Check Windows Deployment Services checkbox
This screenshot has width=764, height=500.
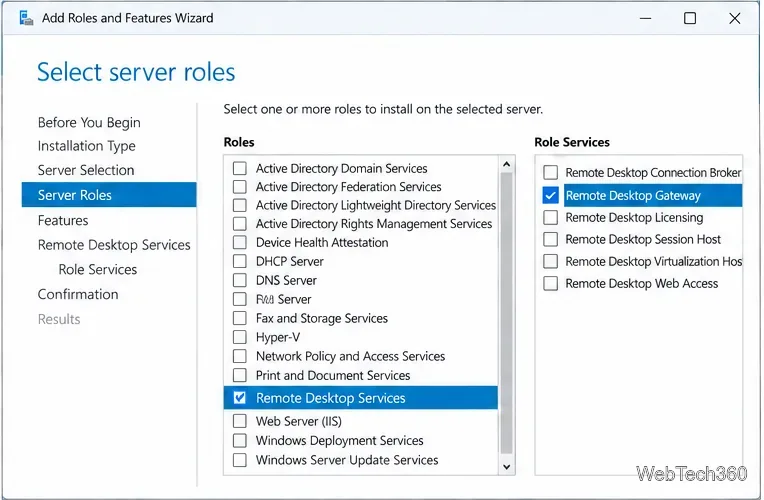239,441
